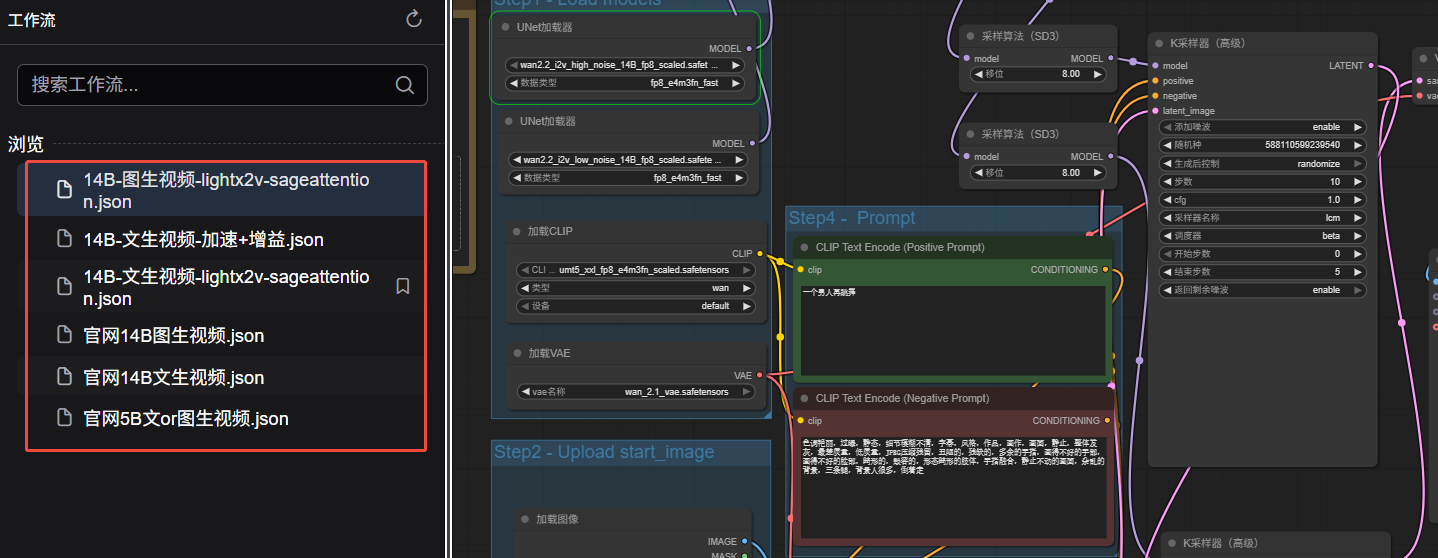Click file icon beside 官网14B图生视频.json
Screen dimensions: 1438x558
coord(64,335)
